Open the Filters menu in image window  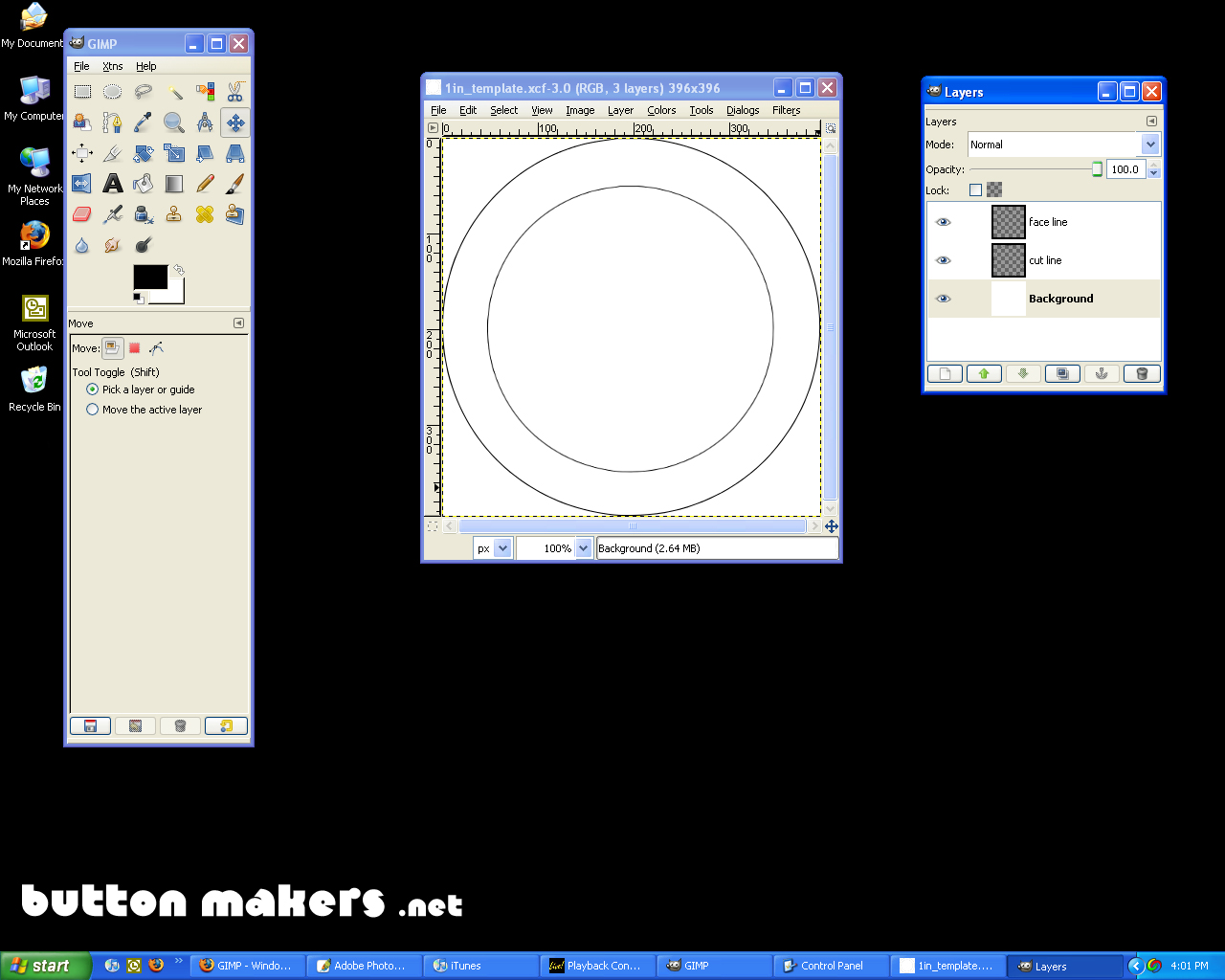point(787,110)
